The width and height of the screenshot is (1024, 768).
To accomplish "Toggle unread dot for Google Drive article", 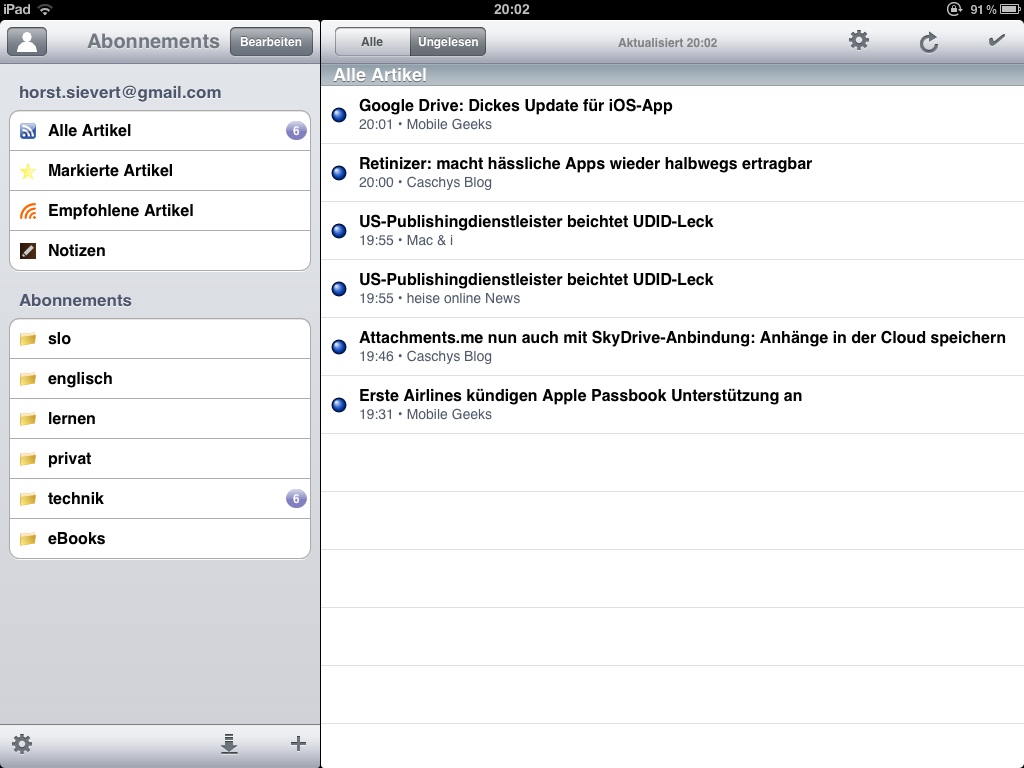I will tap(339, 116).
